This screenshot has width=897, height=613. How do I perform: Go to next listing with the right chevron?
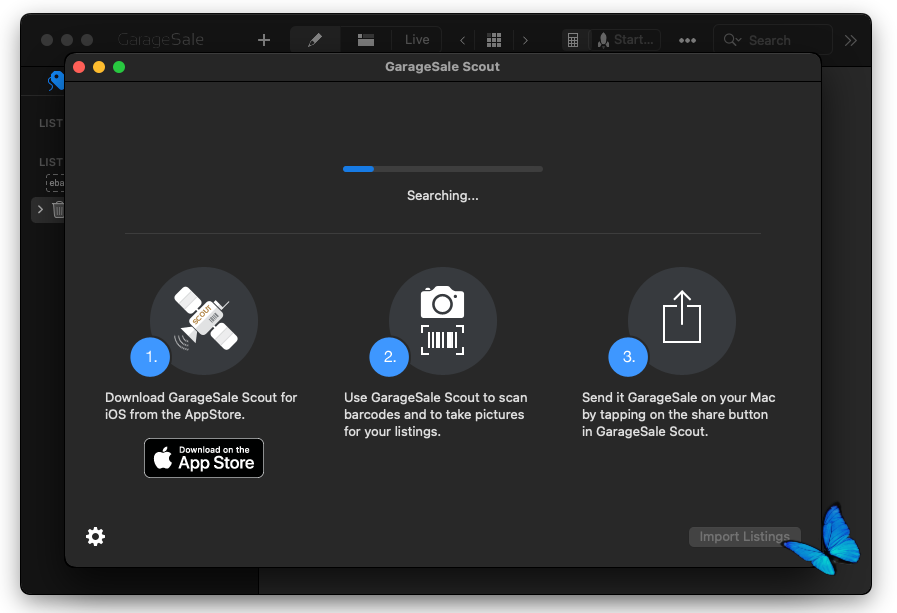[525, 40]
